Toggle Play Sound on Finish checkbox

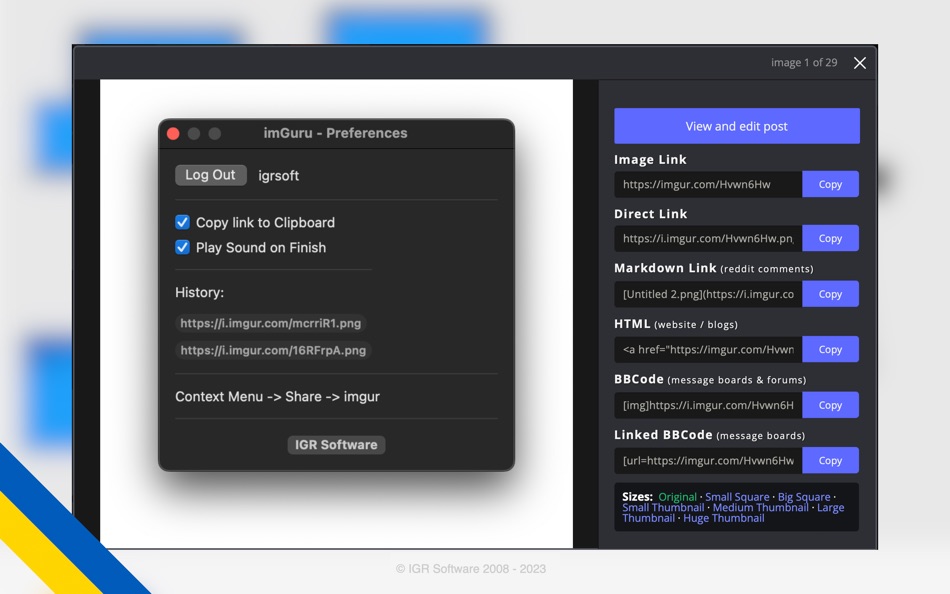(182, 247)
